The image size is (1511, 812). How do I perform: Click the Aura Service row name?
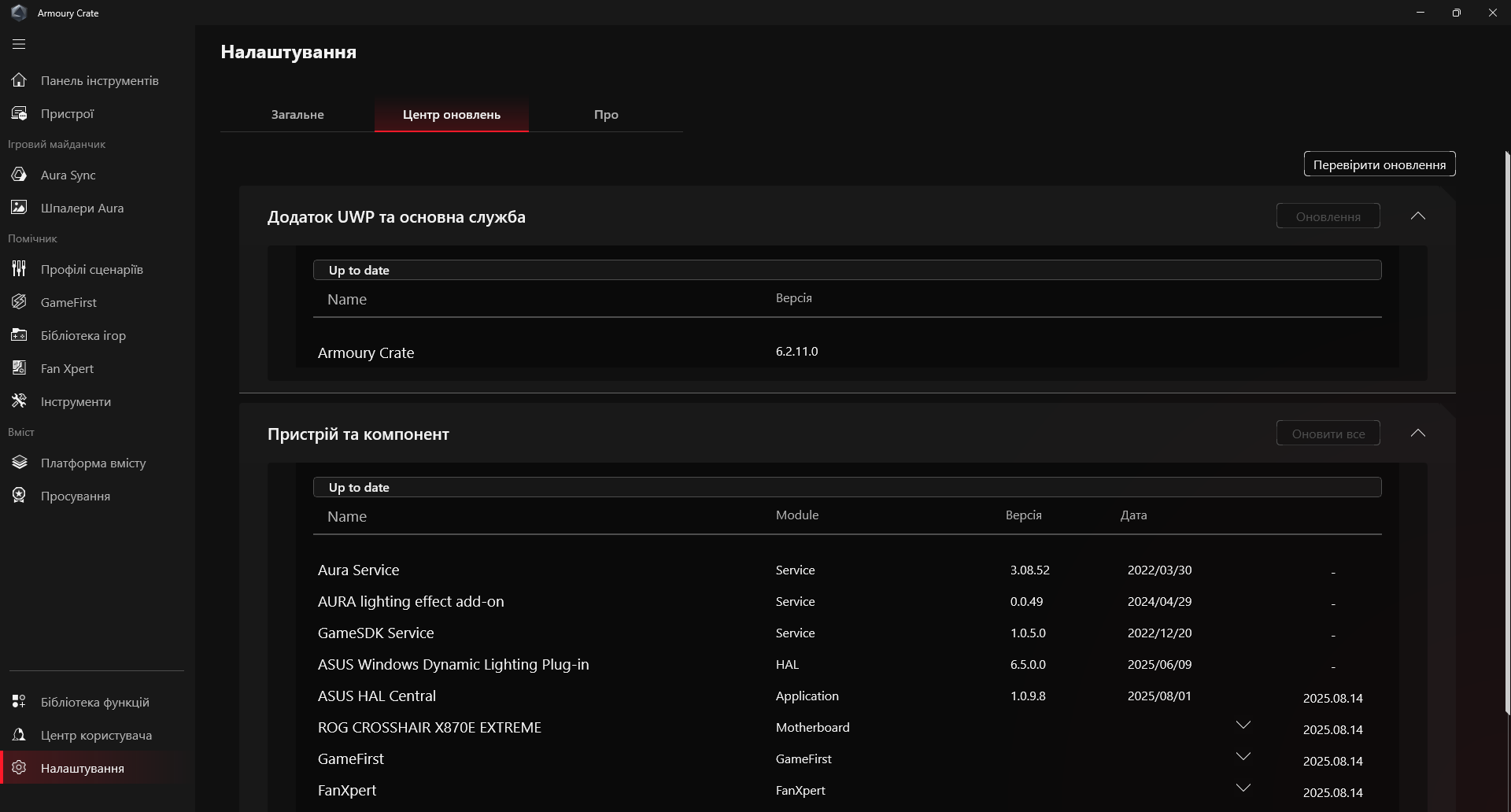point(358,570)
